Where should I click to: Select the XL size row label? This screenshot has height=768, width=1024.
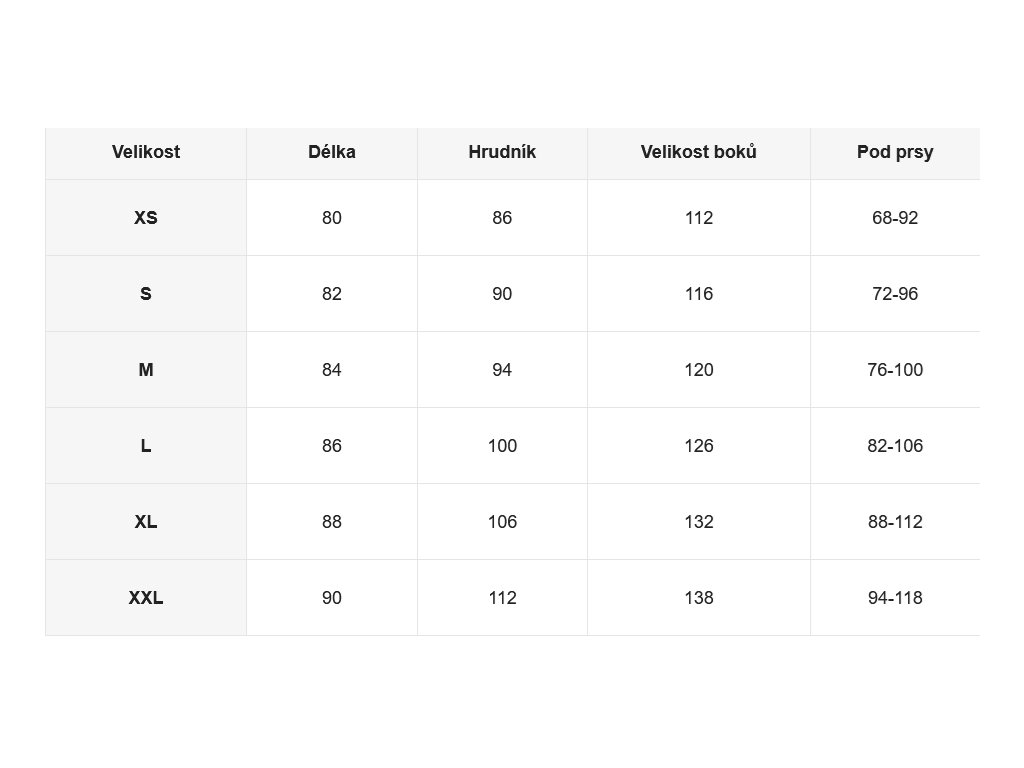pyautogui.click(x=146, y=522)
